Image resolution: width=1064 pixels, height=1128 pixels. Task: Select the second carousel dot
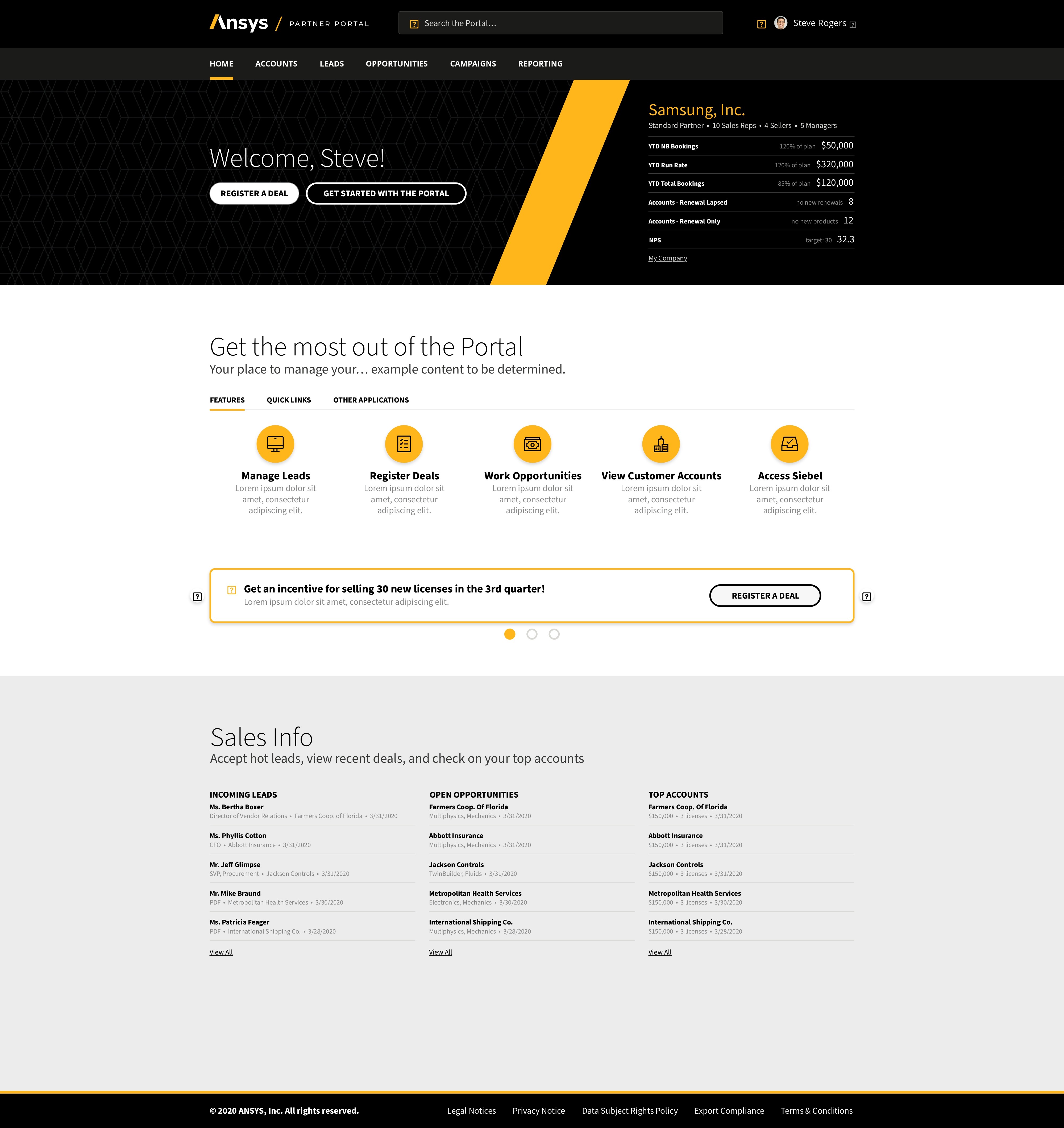point(532,634)
